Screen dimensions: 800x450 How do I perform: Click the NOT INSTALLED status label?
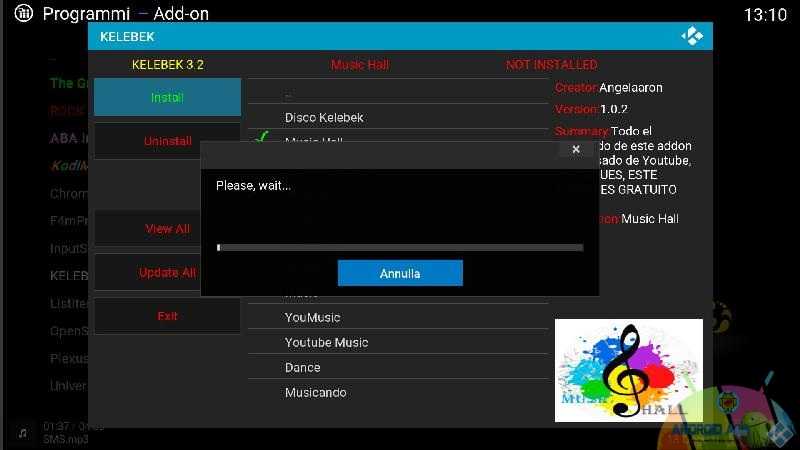coord(552,65)
